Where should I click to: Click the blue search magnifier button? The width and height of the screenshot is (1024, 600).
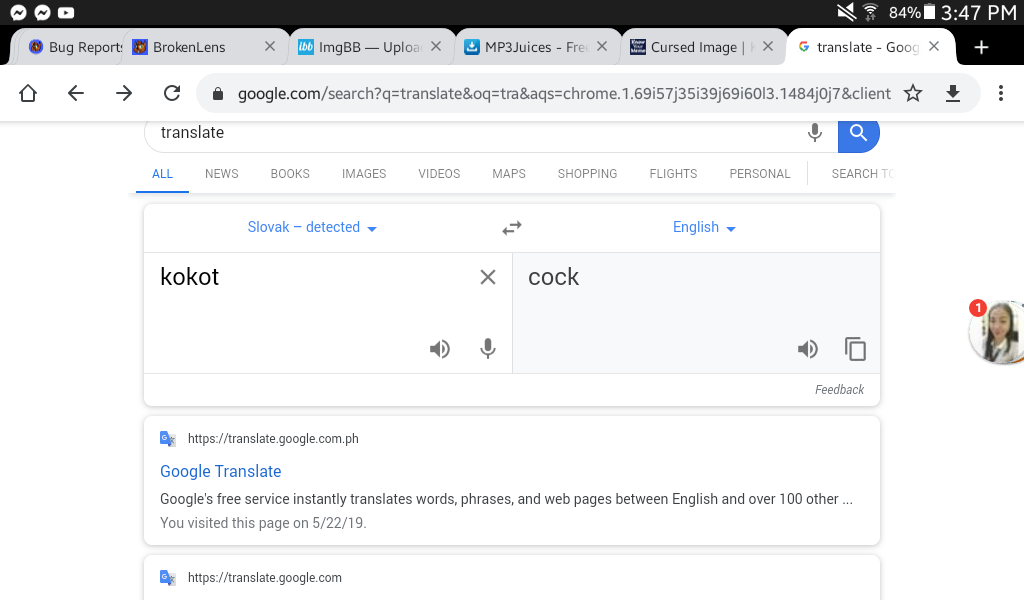pyautogui.click(x=859, y=134)
